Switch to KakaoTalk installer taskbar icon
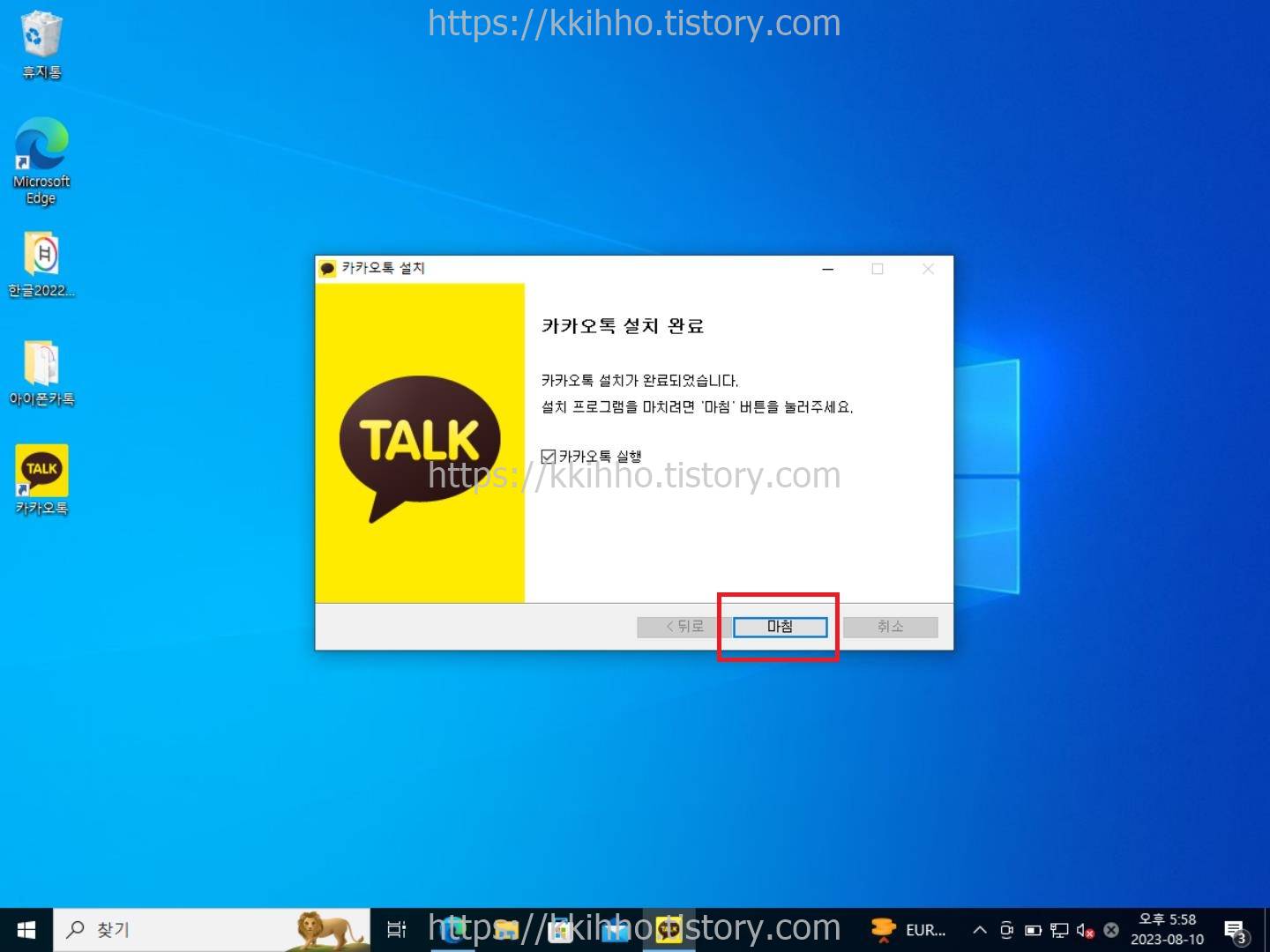Image resolution: width=1270 pixels, height=952 pixels. tap(669, 930)
